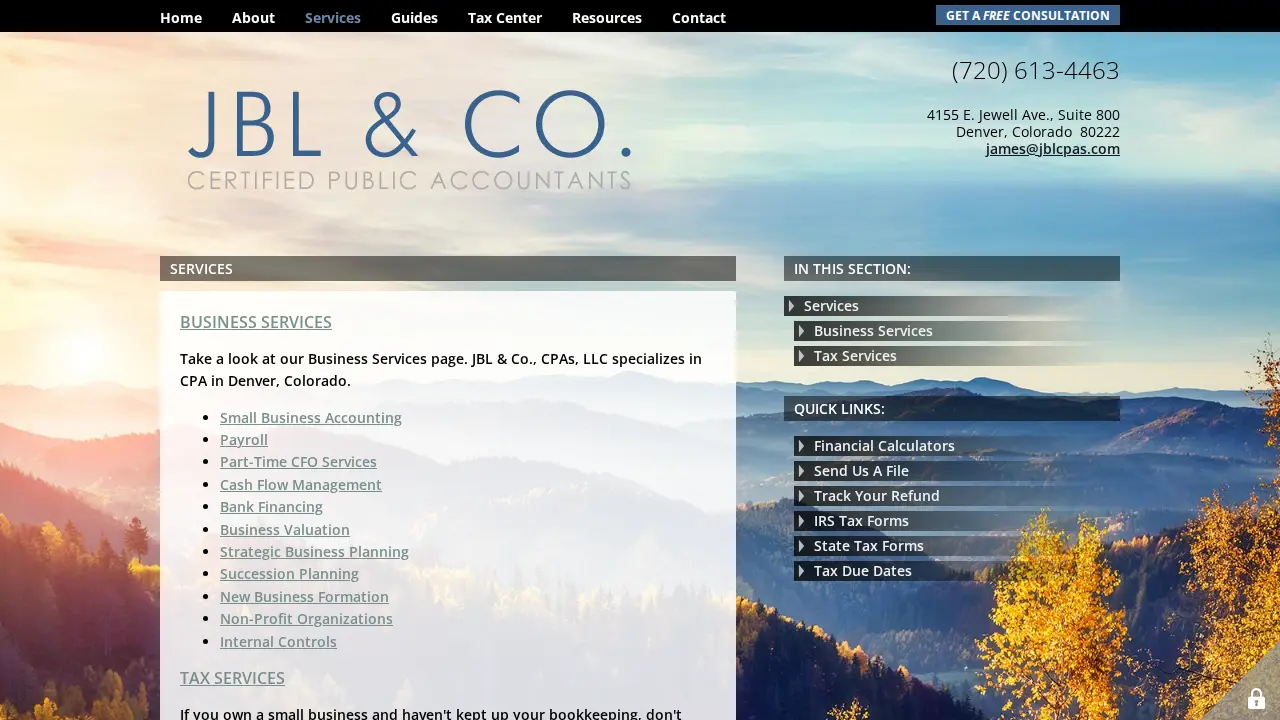Open Track Your Refund quick link

[x=877, y=496]
